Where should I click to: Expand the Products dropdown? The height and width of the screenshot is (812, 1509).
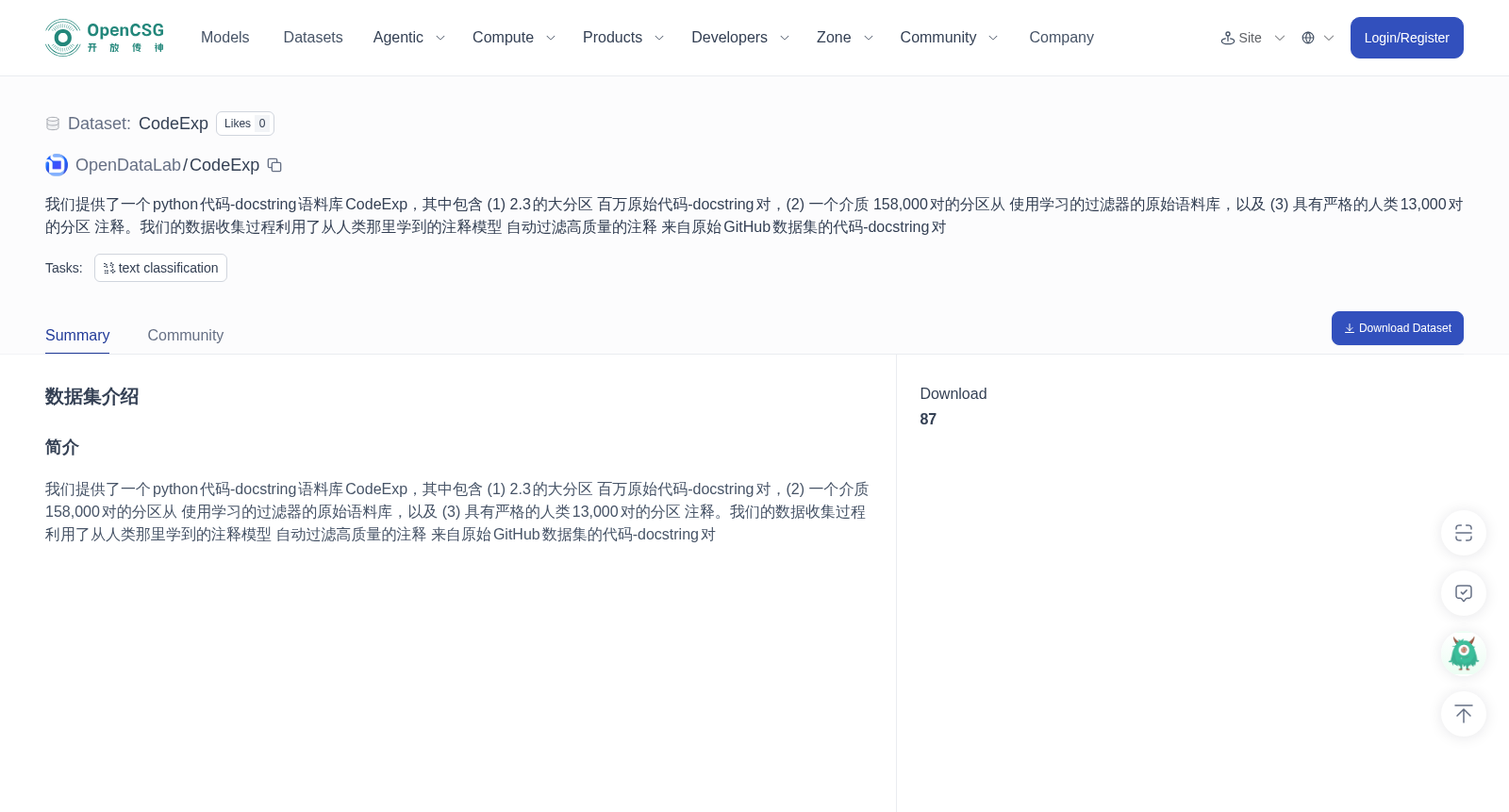pos(623,38)
